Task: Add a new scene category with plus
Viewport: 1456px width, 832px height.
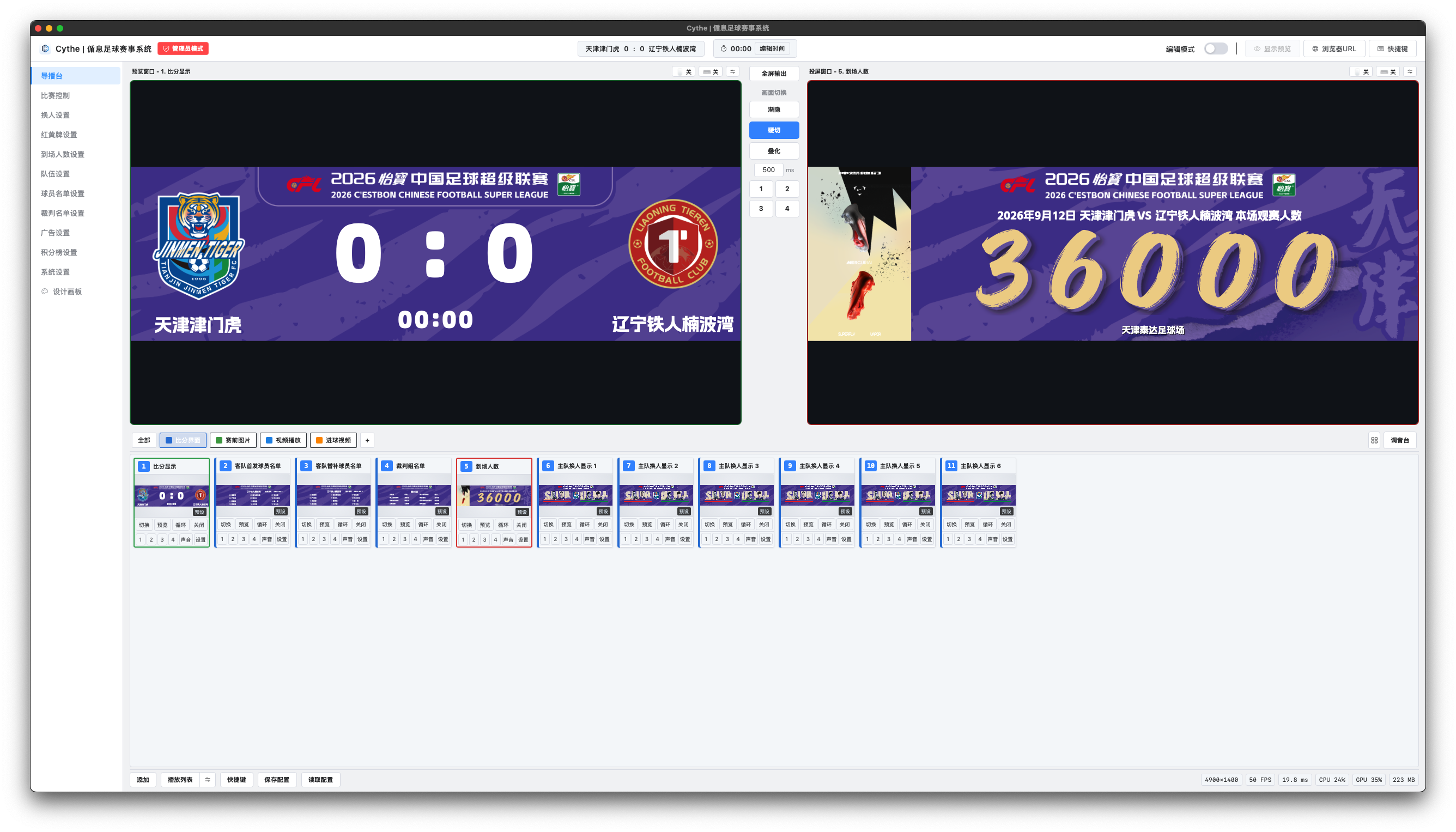Action: (x=367, y=440)
